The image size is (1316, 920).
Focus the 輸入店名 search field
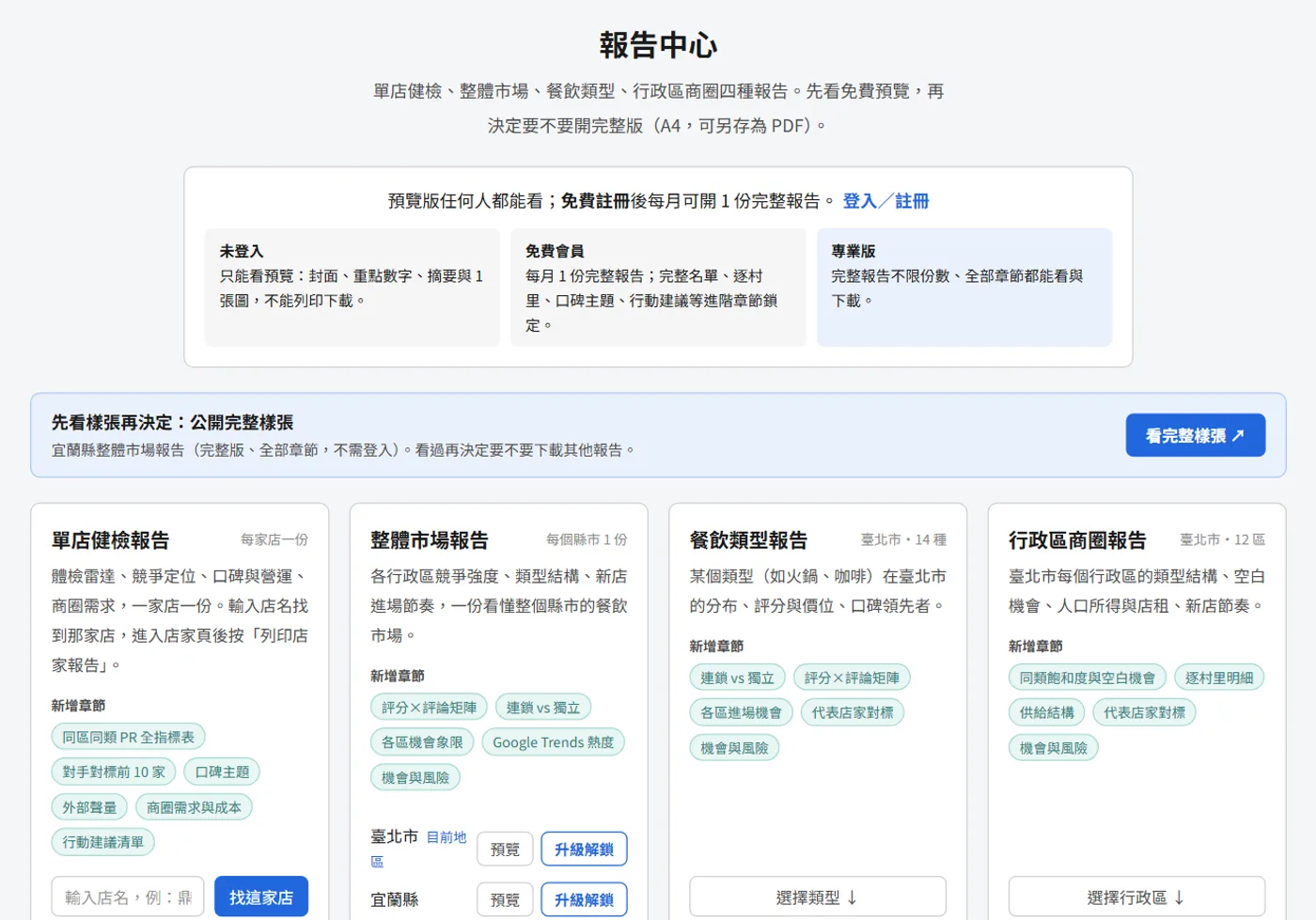pos(128,897)
